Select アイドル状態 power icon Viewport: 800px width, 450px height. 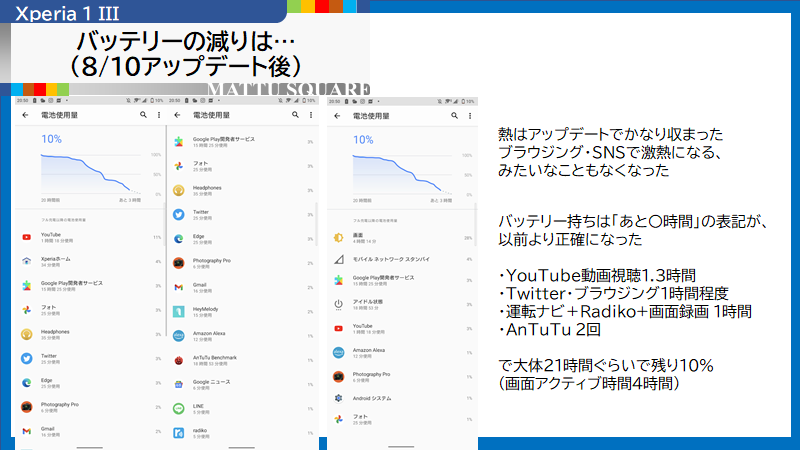(338, 305)
